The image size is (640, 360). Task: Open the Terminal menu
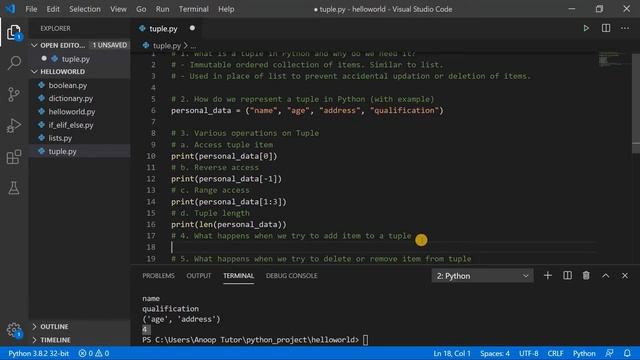(x=193, y=9)
